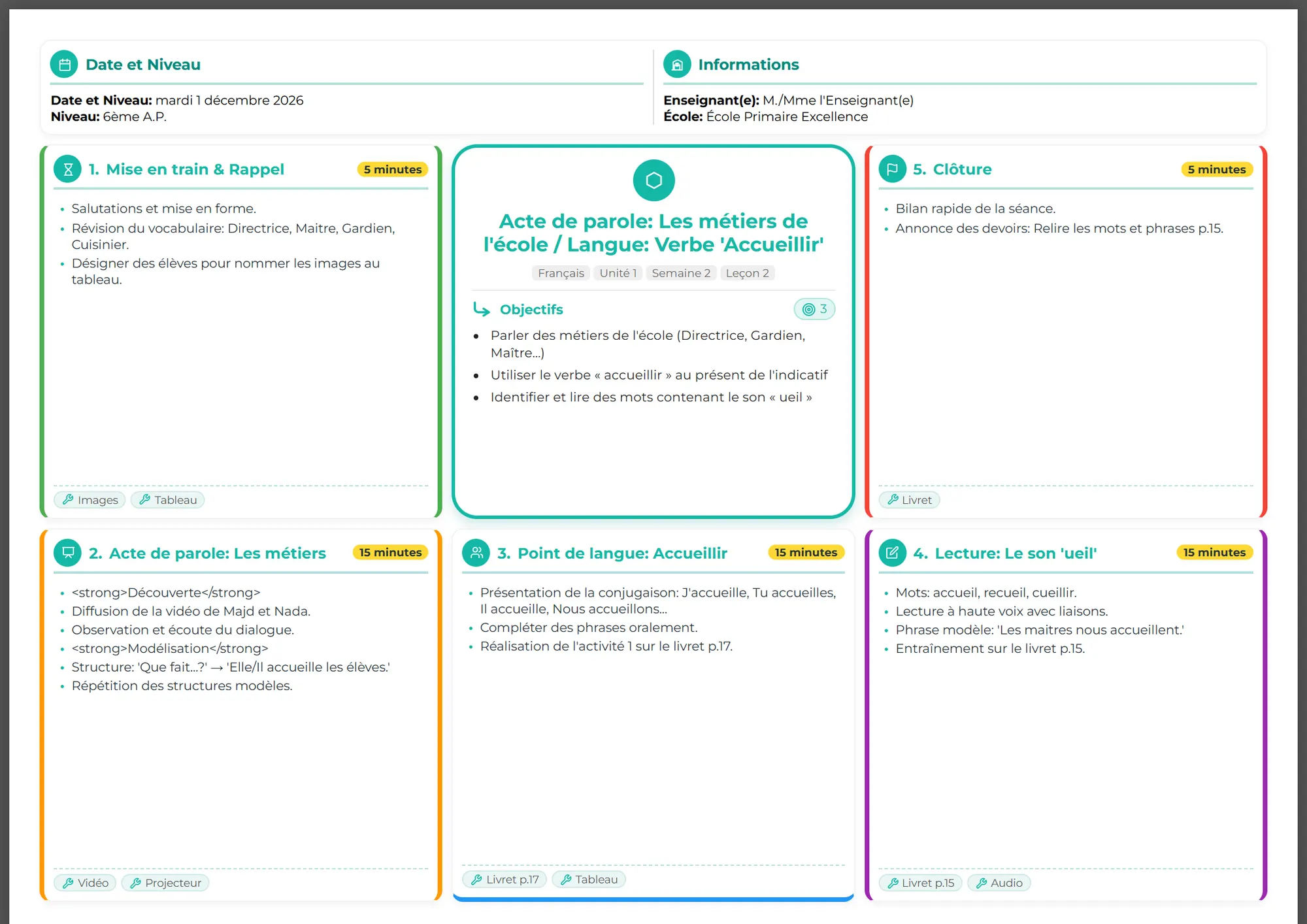Select the Semaine 2 tag

[681, 273]
